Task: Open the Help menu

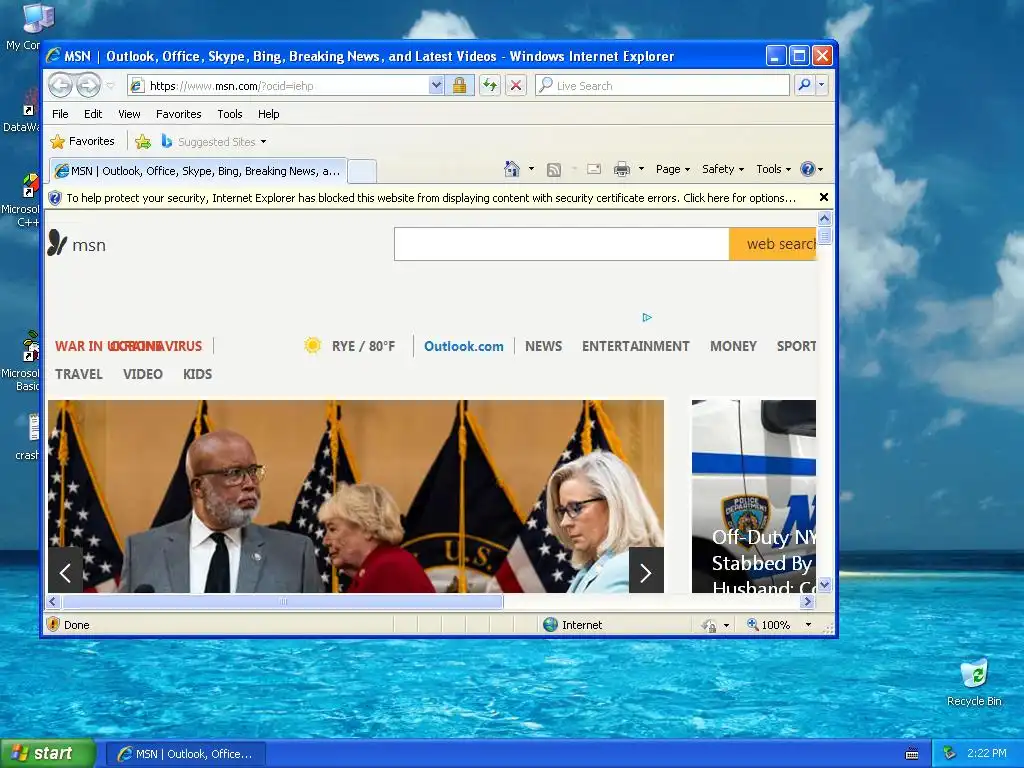Action: [x=268, y=114]
